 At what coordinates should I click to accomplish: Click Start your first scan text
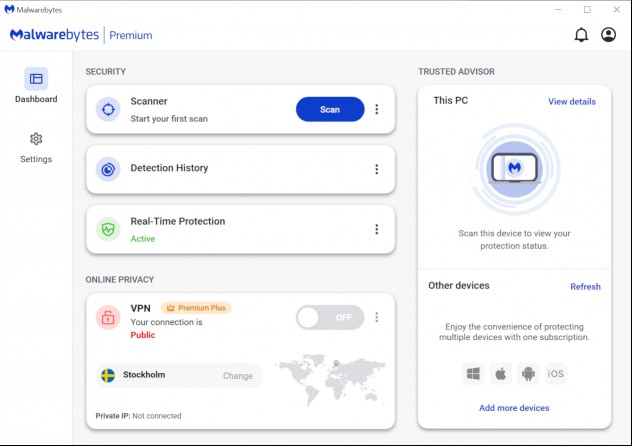[169, 119]
